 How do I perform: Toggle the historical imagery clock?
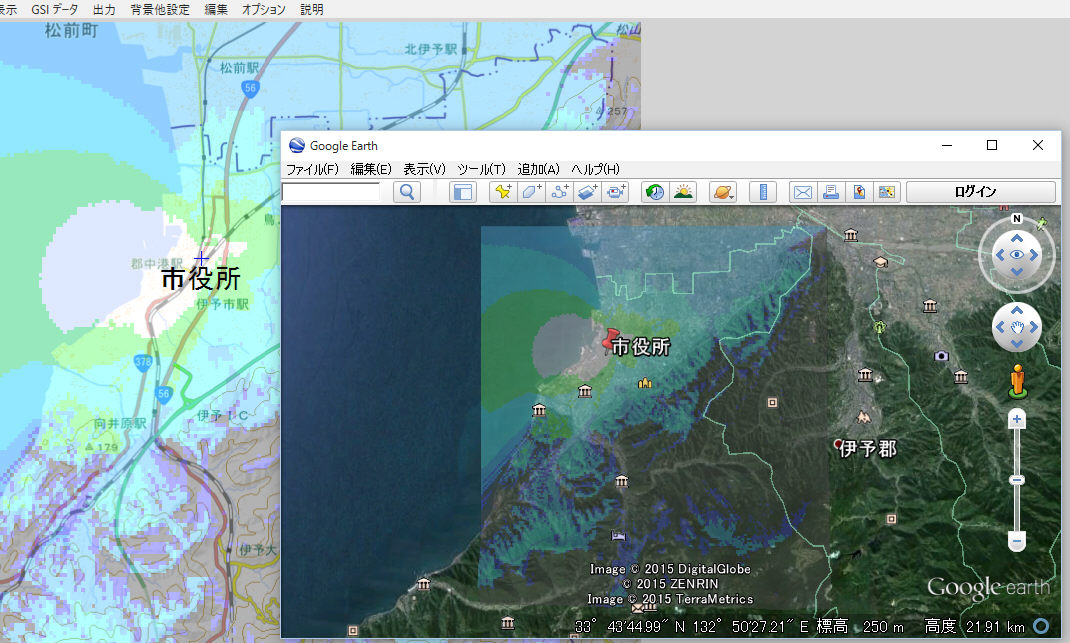[x=655, y=192]
